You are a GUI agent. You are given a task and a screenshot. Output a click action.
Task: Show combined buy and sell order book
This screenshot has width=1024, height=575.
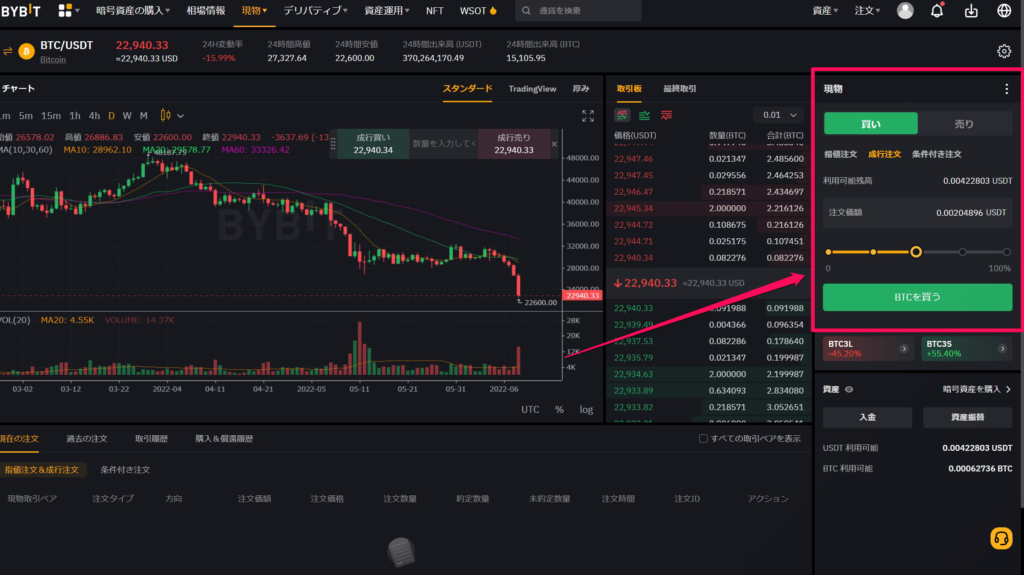622,115
